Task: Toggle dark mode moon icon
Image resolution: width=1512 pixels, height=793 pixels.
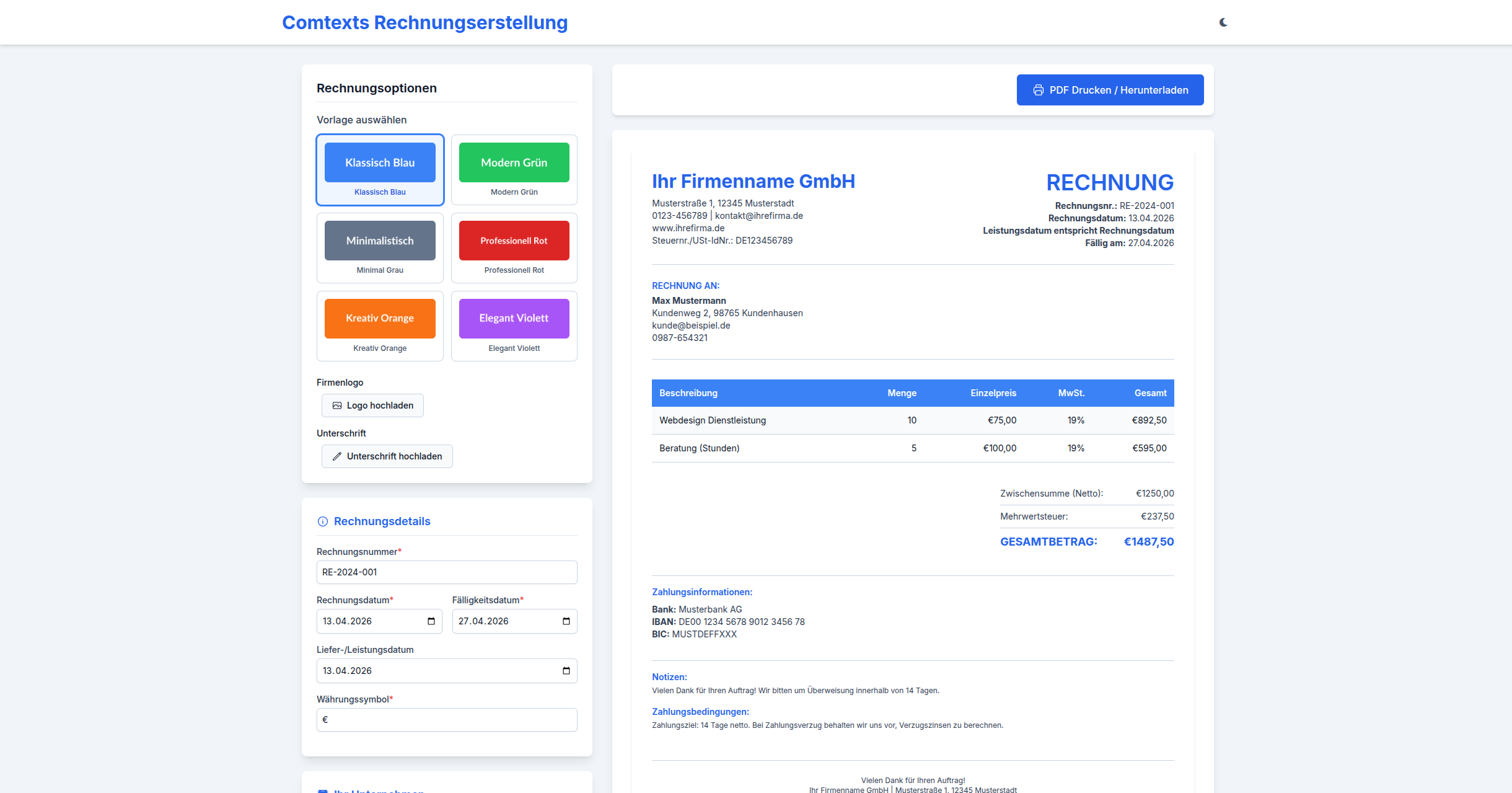Action: coord(1223,22)
